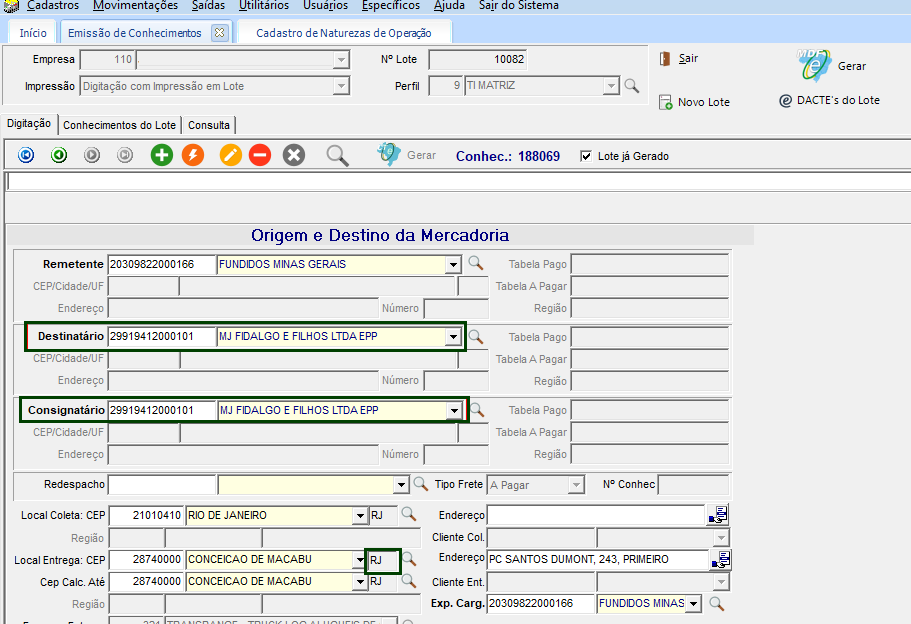
Task: Click Local Entrega CEP field
Action: click(146, 560)
